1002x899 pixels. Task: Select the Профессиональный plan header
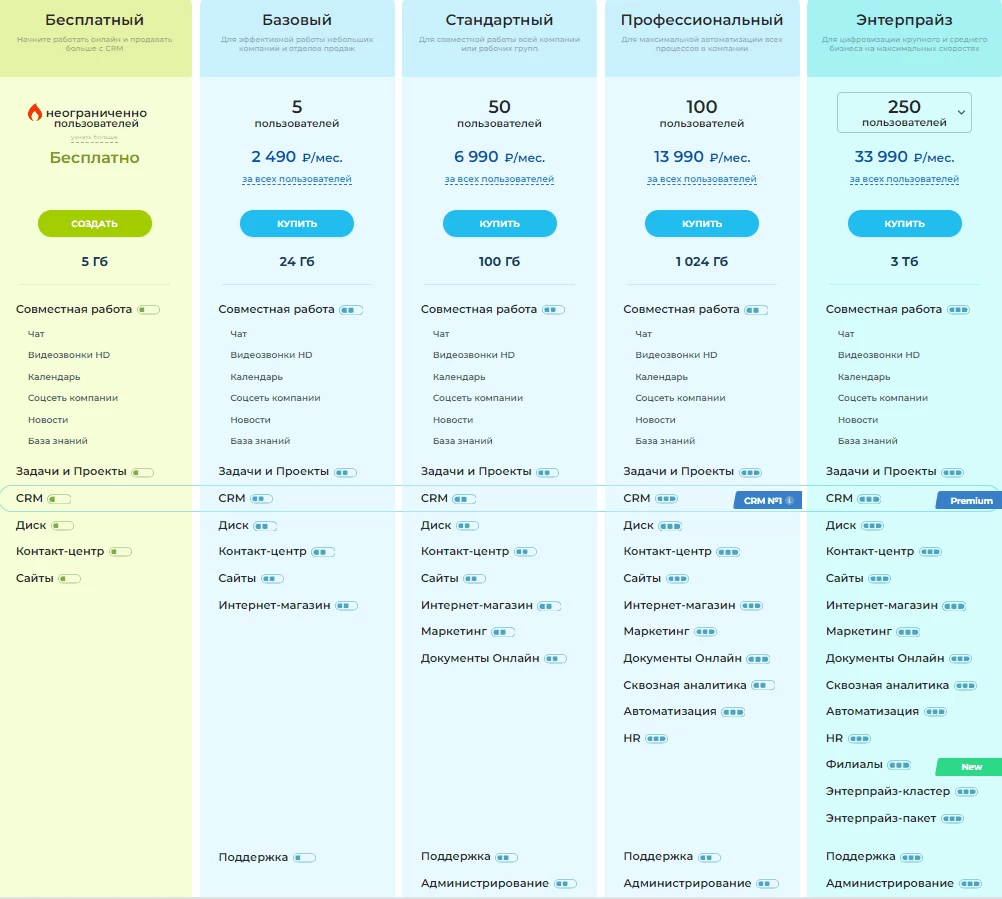702,20
